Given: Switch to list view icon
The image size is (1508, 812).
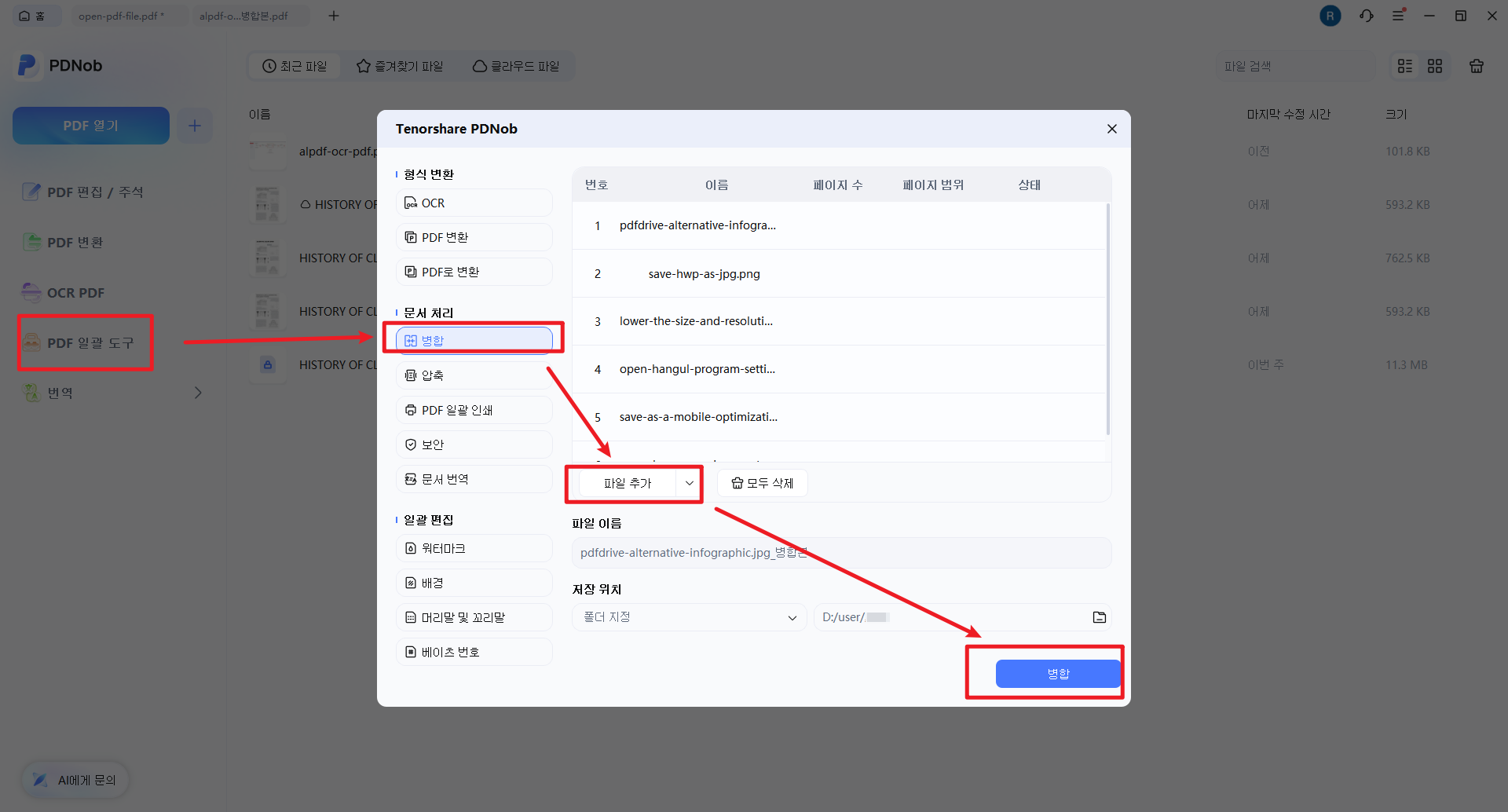Looking at the screenshot, I should pos(1405,66).
